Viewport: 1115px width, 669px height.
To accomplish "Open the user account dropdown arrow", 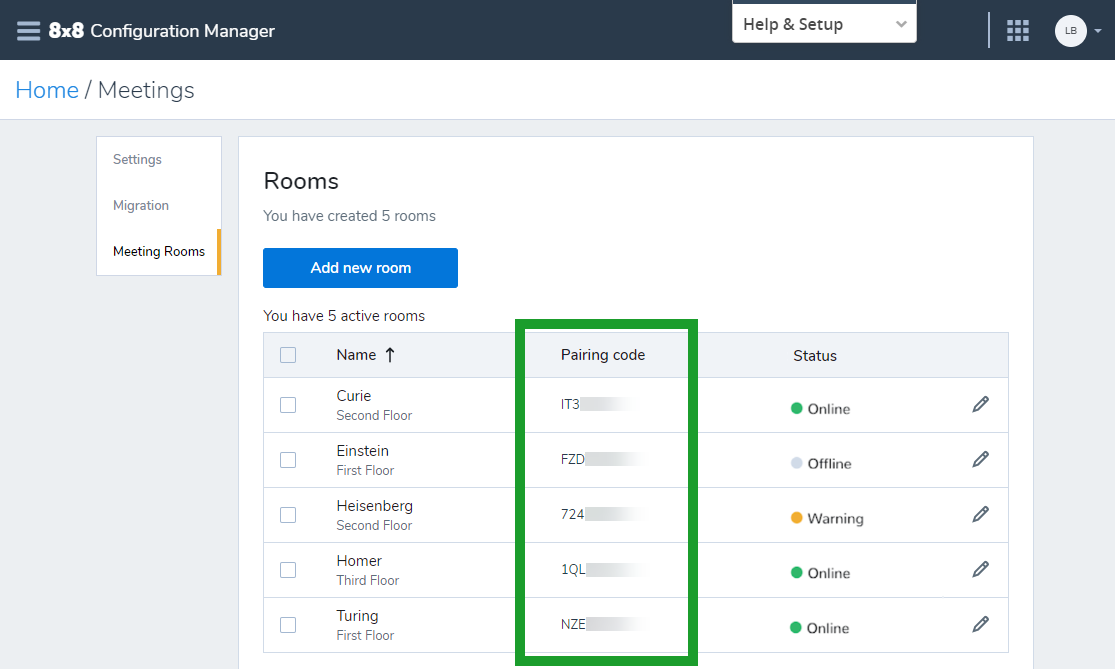I will (x=1098, y=31).
